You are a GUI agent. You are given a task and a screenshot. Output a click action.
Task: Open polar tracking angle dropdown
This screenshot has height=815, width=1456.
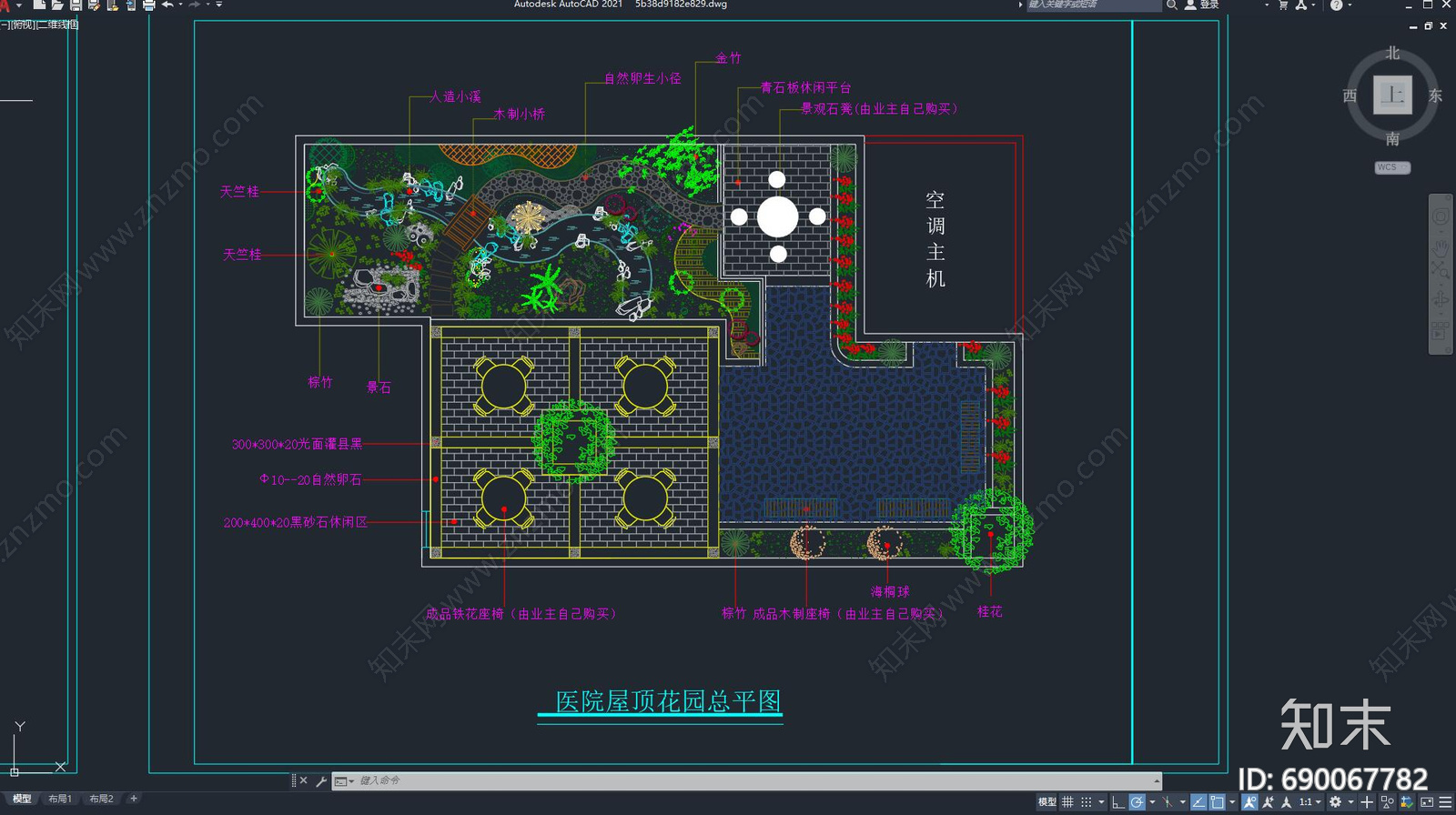[1152, 802]
